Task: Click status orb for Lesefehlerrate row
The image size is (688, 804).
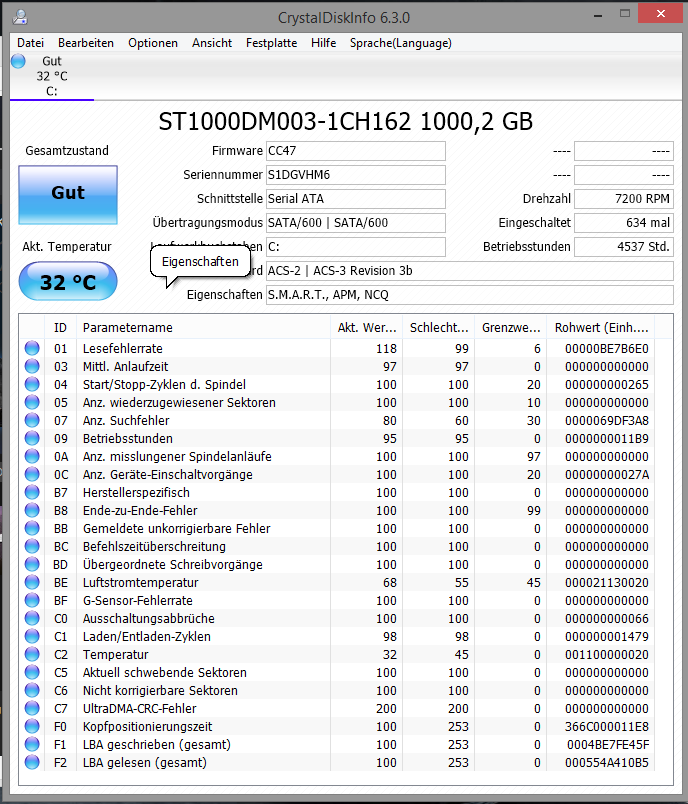Action: (x=32, y=348)
